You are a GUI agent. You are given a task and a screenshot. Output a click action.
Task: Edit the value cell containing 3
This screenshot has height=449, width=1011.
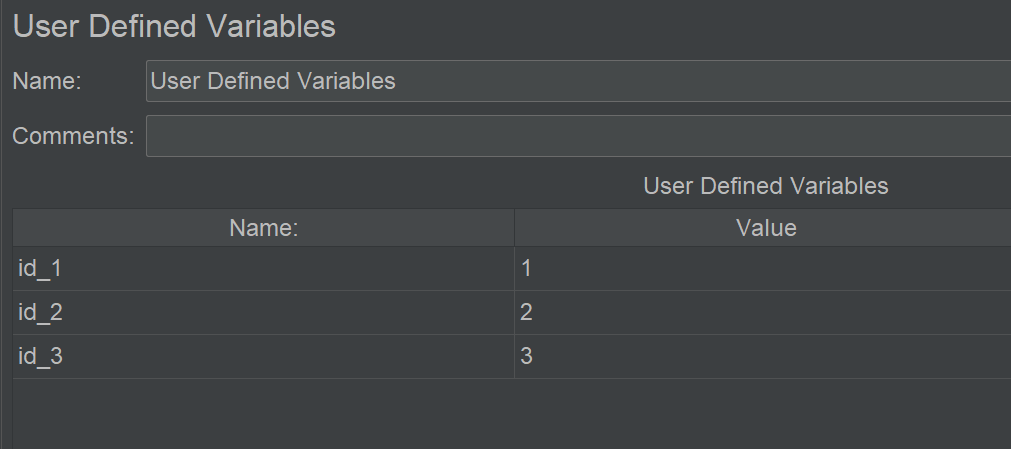[x=763, y=356]
